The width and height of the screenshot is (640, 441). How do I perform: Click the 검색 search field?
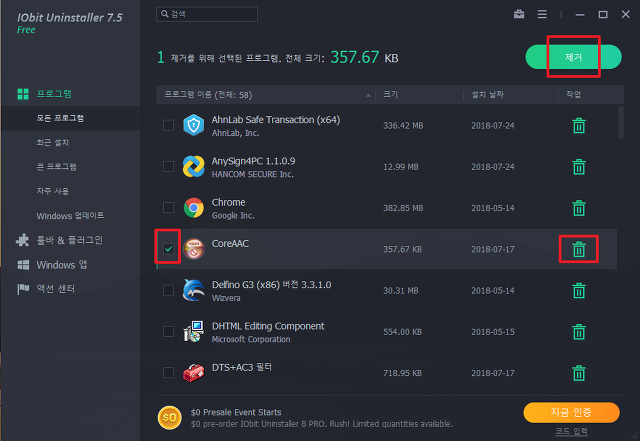pos(207,14)
